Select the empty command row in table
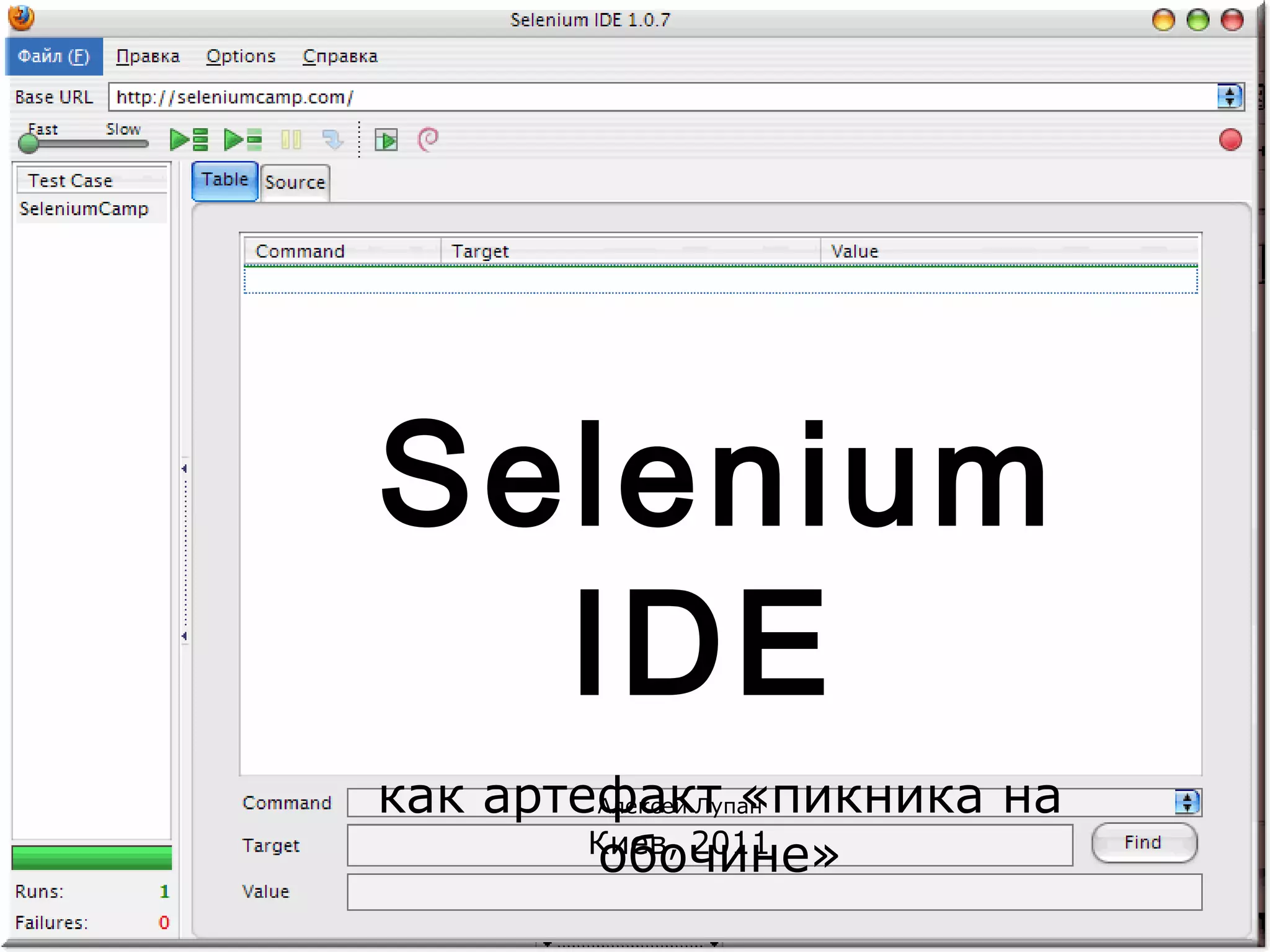Screen dimensions: 1270x952 tap(721, 280)
